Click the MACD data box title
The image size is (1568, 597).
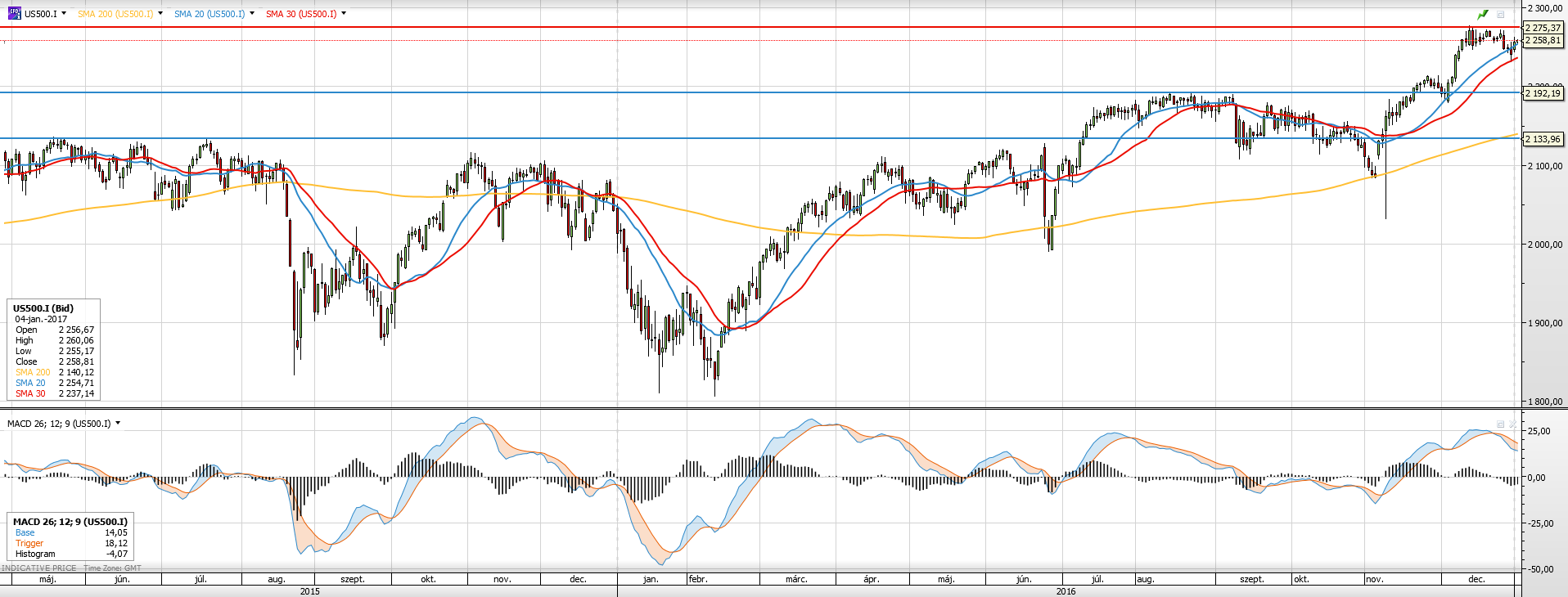pyautogui.click(x=70, y=522)
